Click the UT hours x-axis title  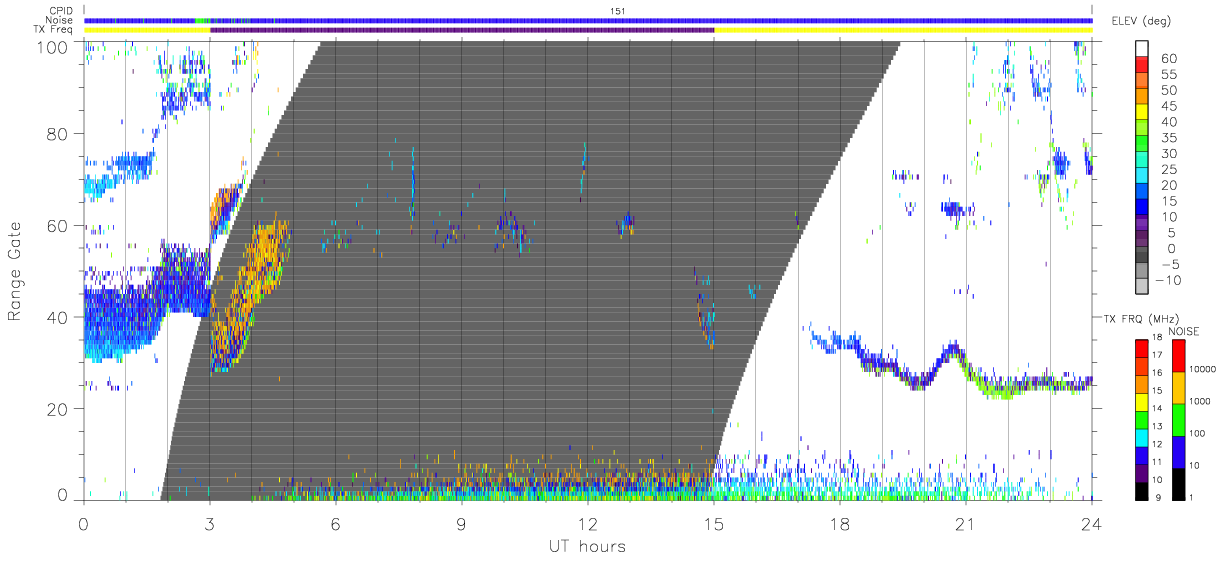pos(587,546)
